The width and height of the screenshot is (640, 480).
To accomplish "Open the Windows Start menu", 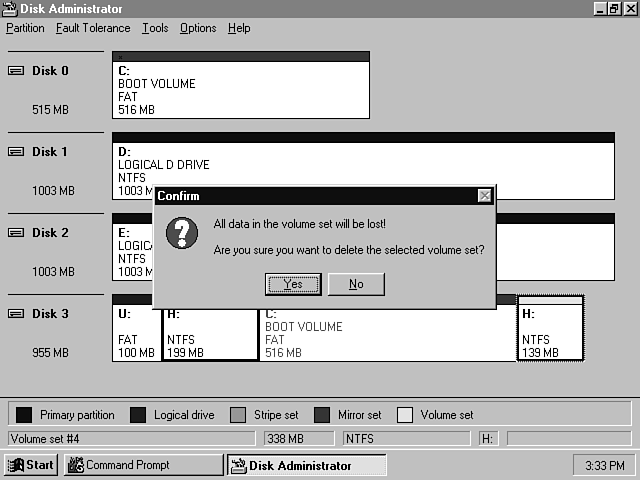I will click(x=30, y=465).
